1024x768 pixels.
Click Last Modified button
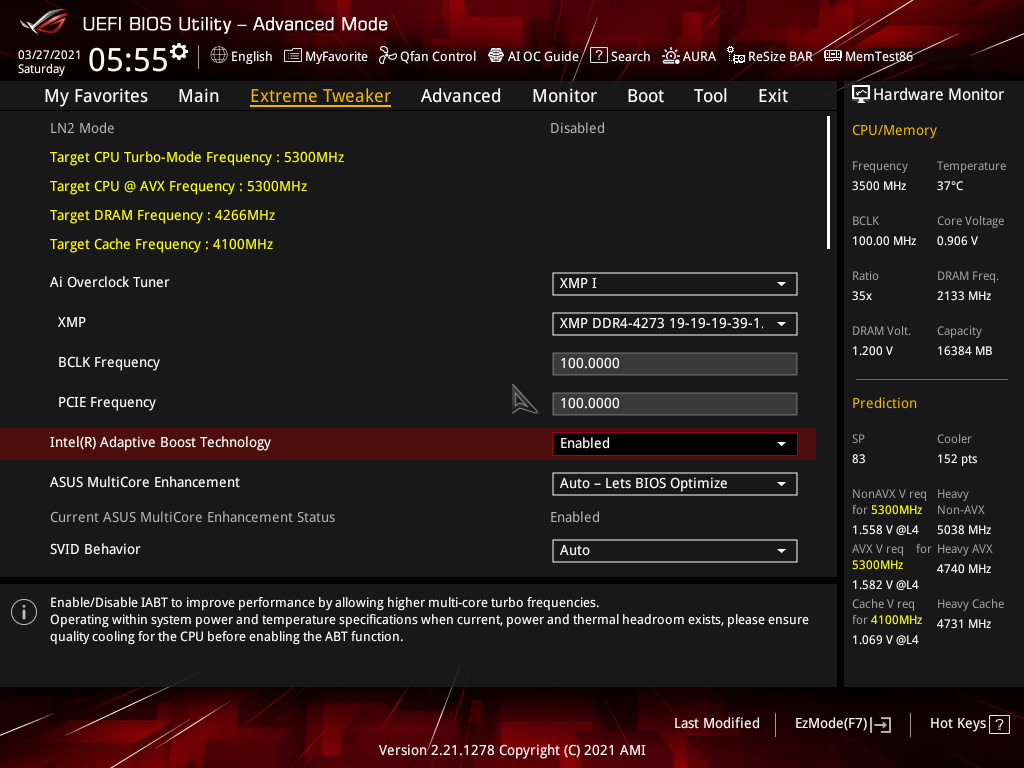tap(716, 724)
